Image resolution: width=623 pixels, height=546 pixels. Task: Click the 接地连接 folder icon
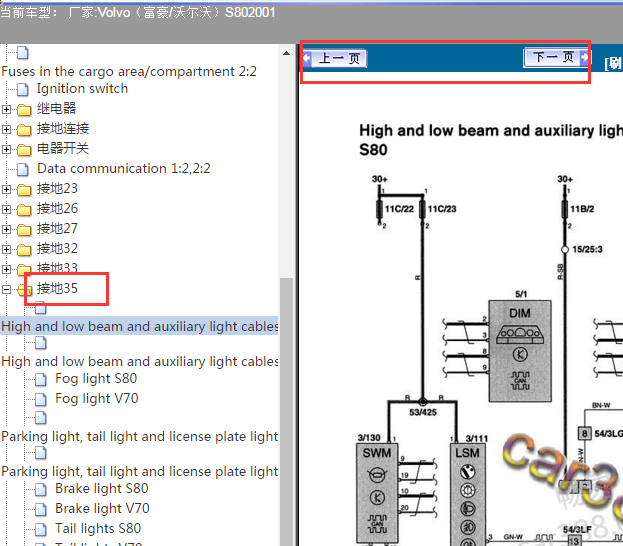click(x=24, y=130)
